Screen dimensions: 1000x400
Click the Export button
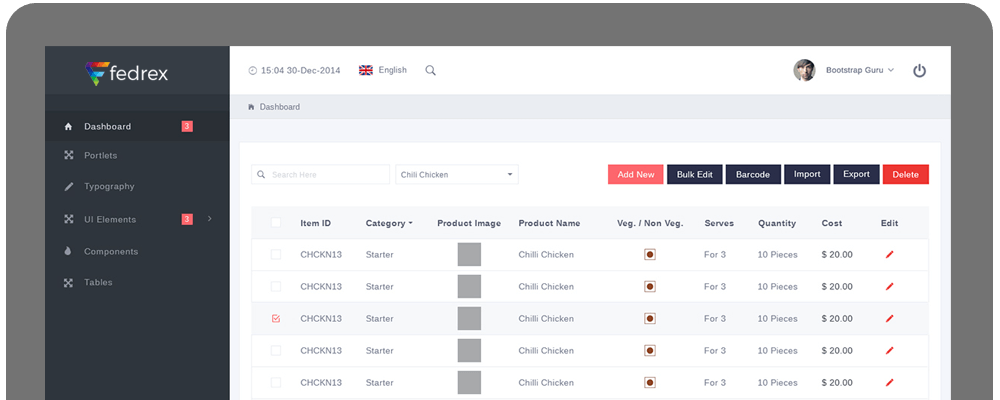(x=857, y=174)
